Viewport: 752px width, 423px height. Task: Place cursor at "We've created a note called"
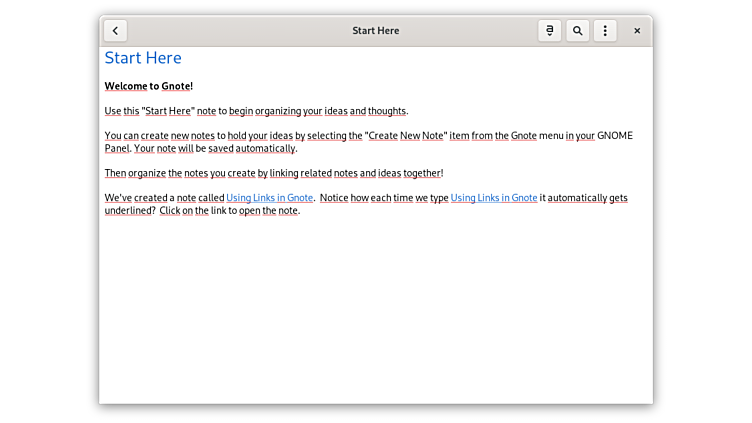coord(164,198)
